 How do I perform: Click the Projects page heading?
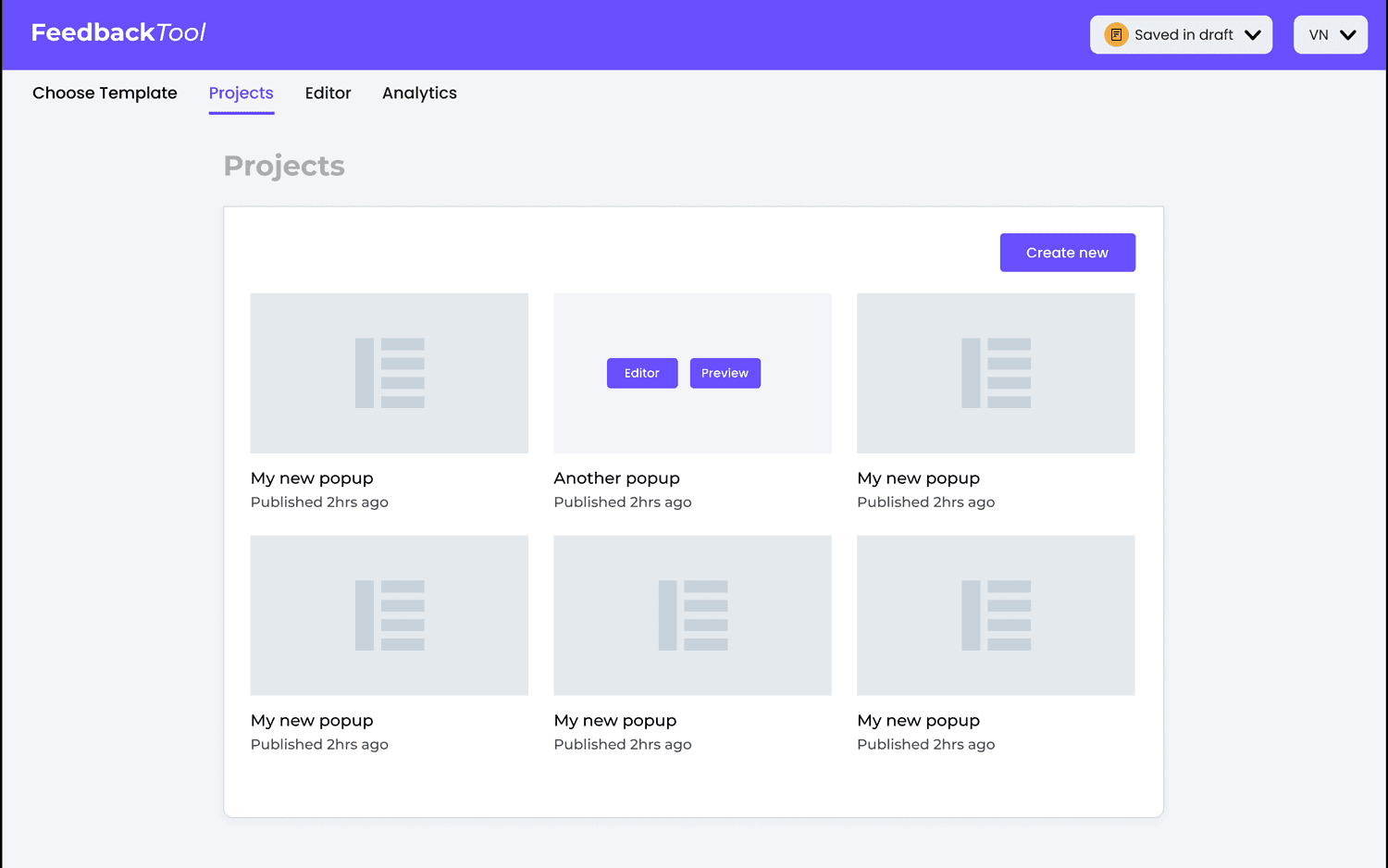click(x=284, y=167)
